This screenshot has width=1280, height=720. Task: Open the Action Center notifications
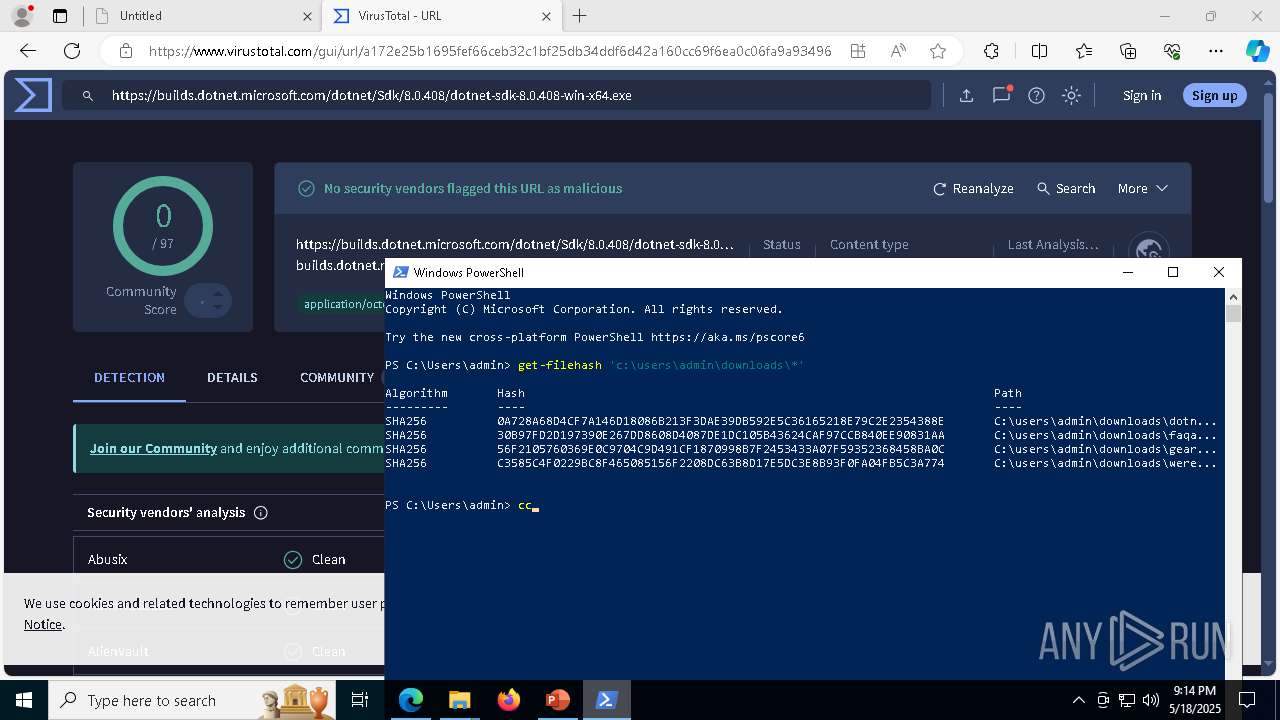point(1247,700)
